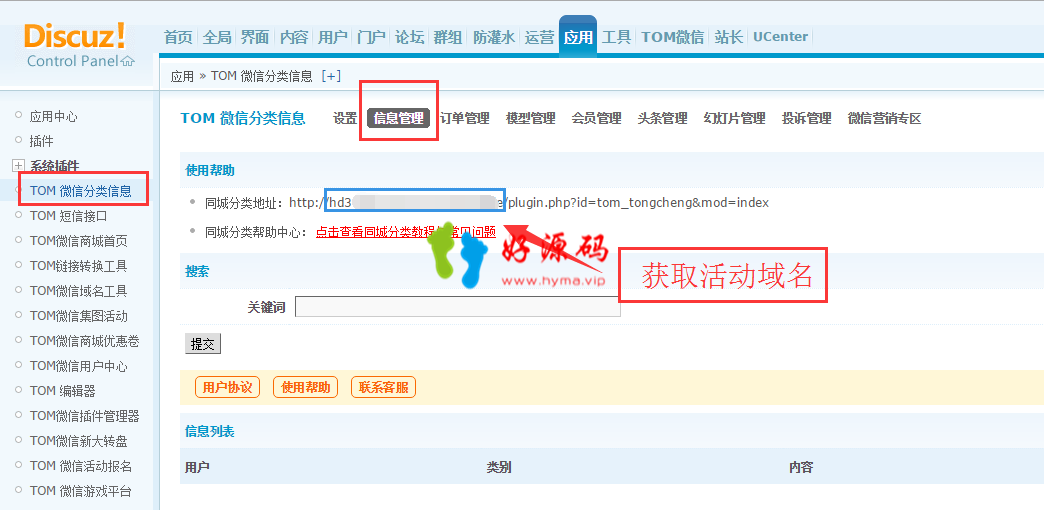Switch to the 订单管理 tab
The image size is (1044, 510).
(x=465, y=119)
